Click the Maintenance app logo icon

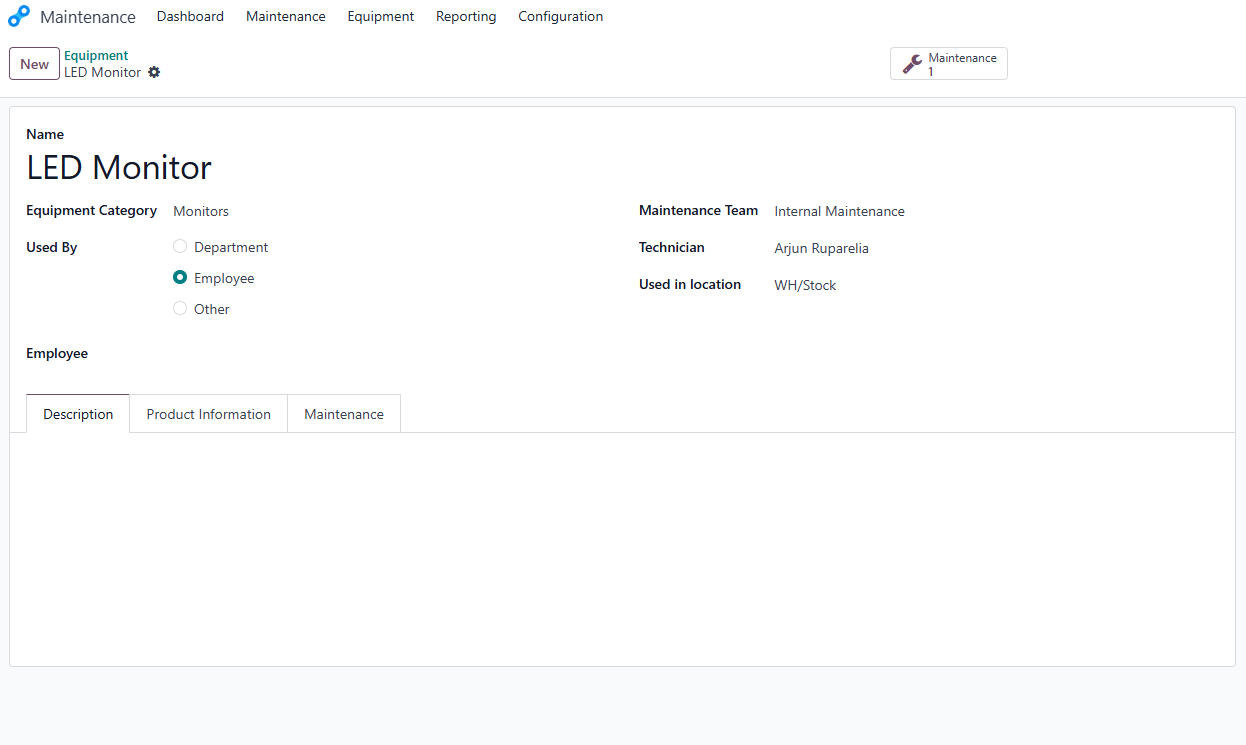pos(20,16)
